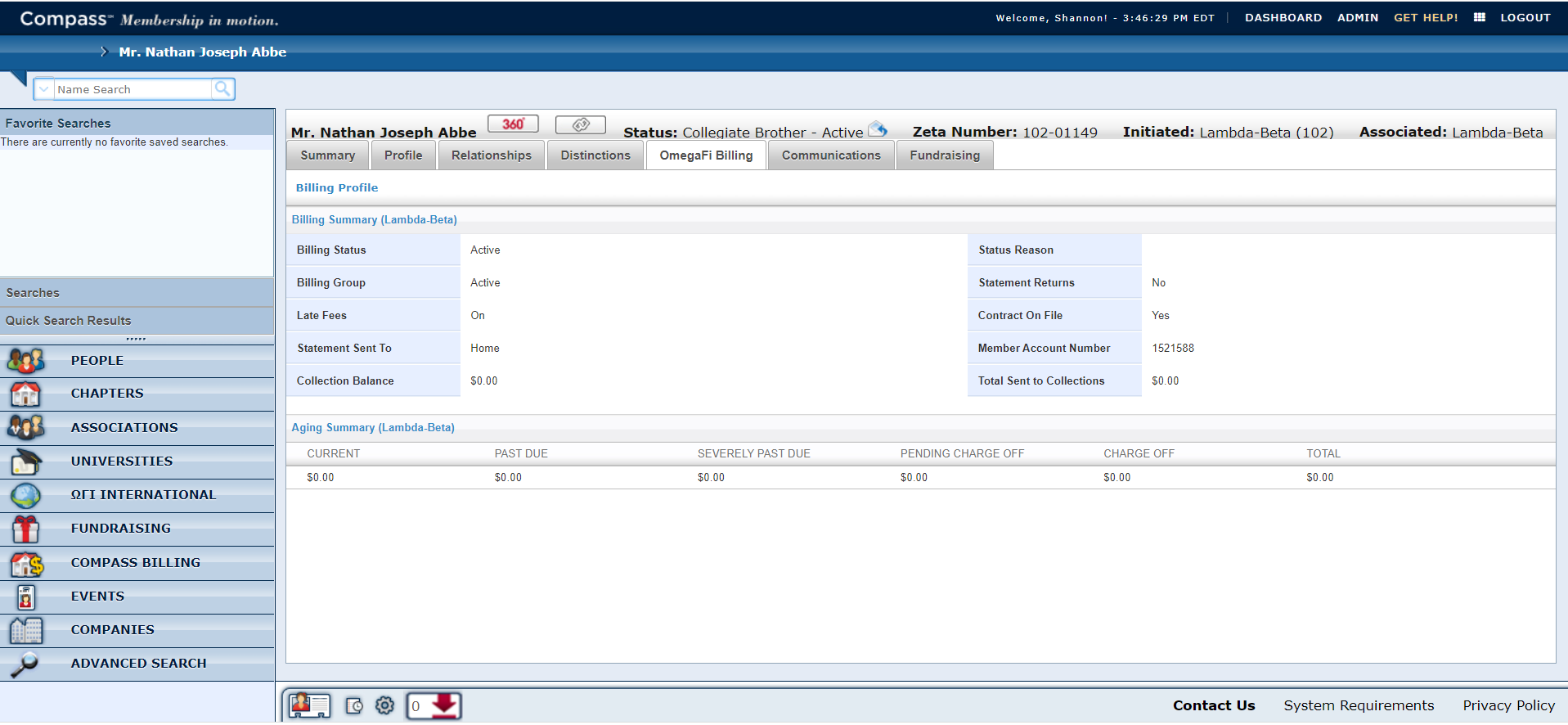Open the Admin header link
Image resolution: width=1568 pixels, height=725 pixels.
click(1358, 17)
